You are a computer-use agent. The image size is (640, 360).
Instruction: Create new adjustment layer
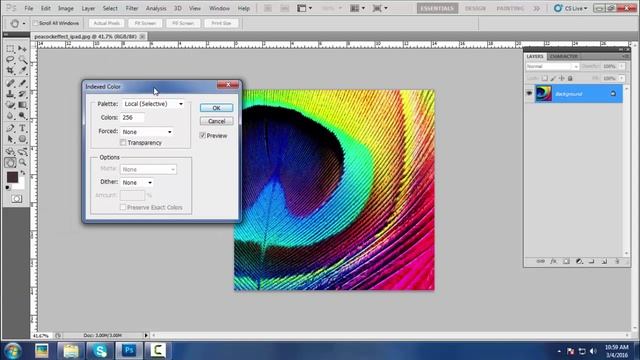click(579, 261)
